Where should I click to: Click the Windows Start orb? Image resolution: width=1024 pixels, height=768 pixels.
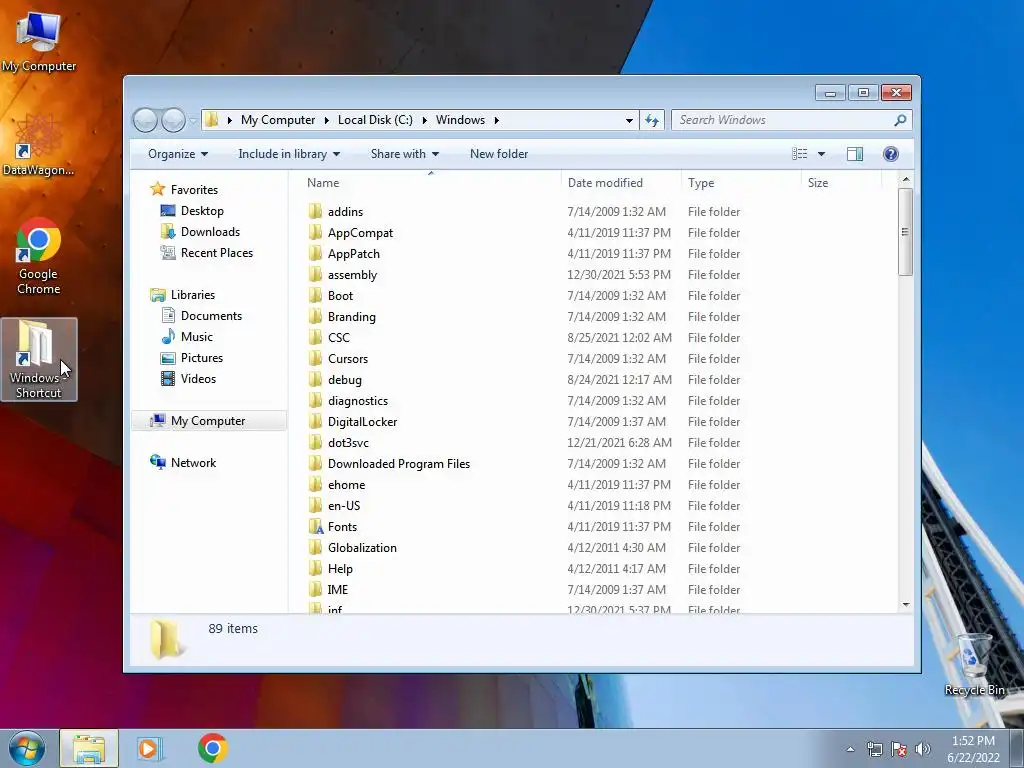pos(27,748)
